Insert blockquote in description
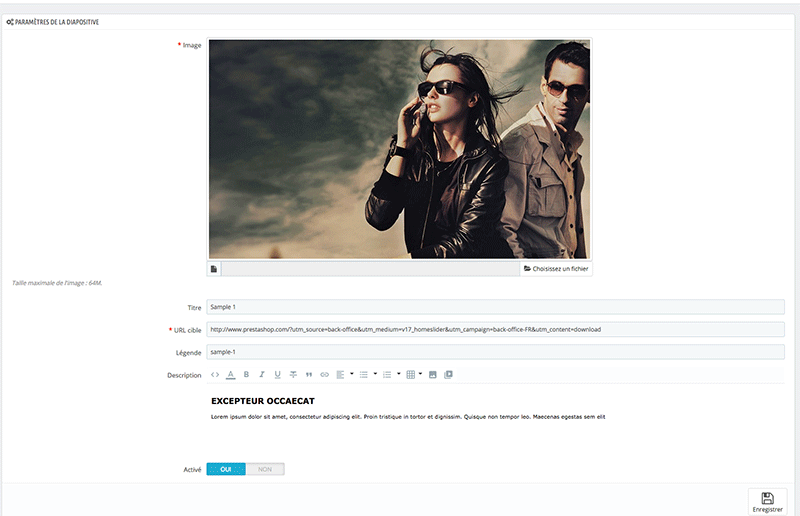The image size is (800, 516). pos(308,375)
